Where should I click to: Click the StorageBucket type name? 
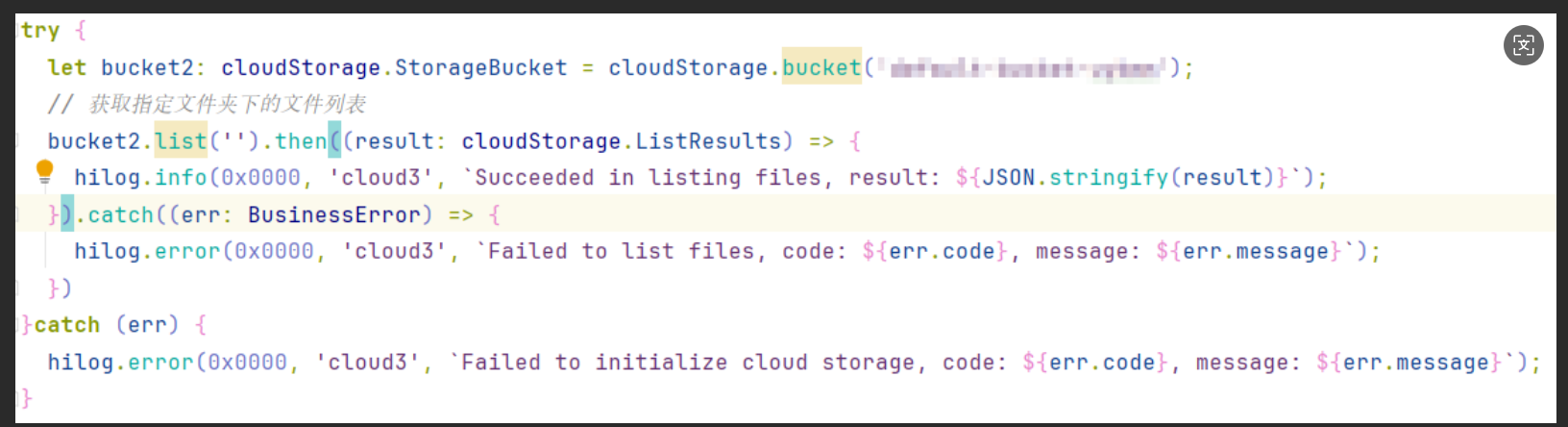click(x=481, y=67)
